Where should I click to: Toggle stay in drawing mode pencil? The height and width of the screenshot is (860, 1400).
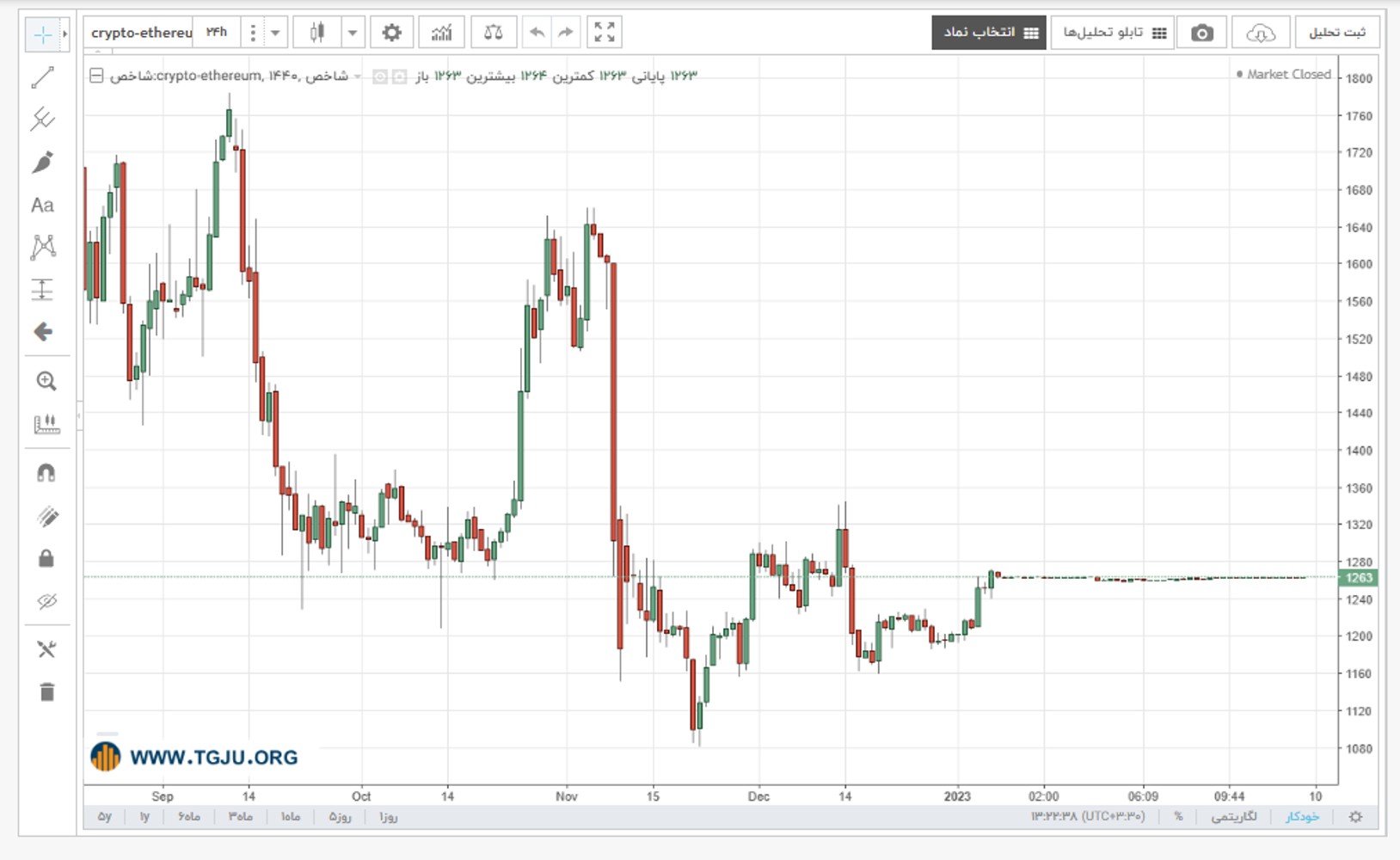pos(46,516)
